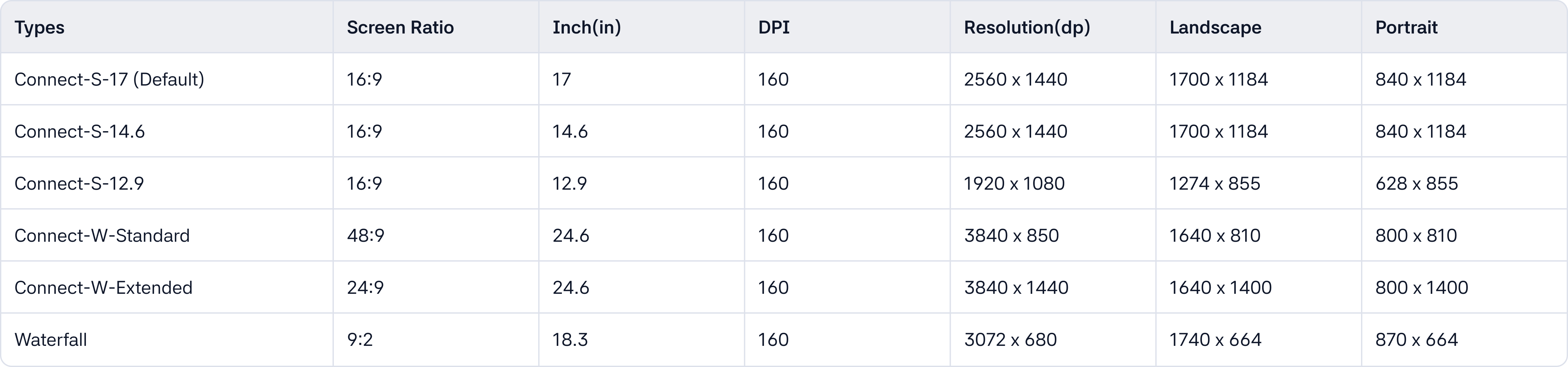Click the Portrait column header
This screenshot has height=367, width=1568.
point(1406,27)
